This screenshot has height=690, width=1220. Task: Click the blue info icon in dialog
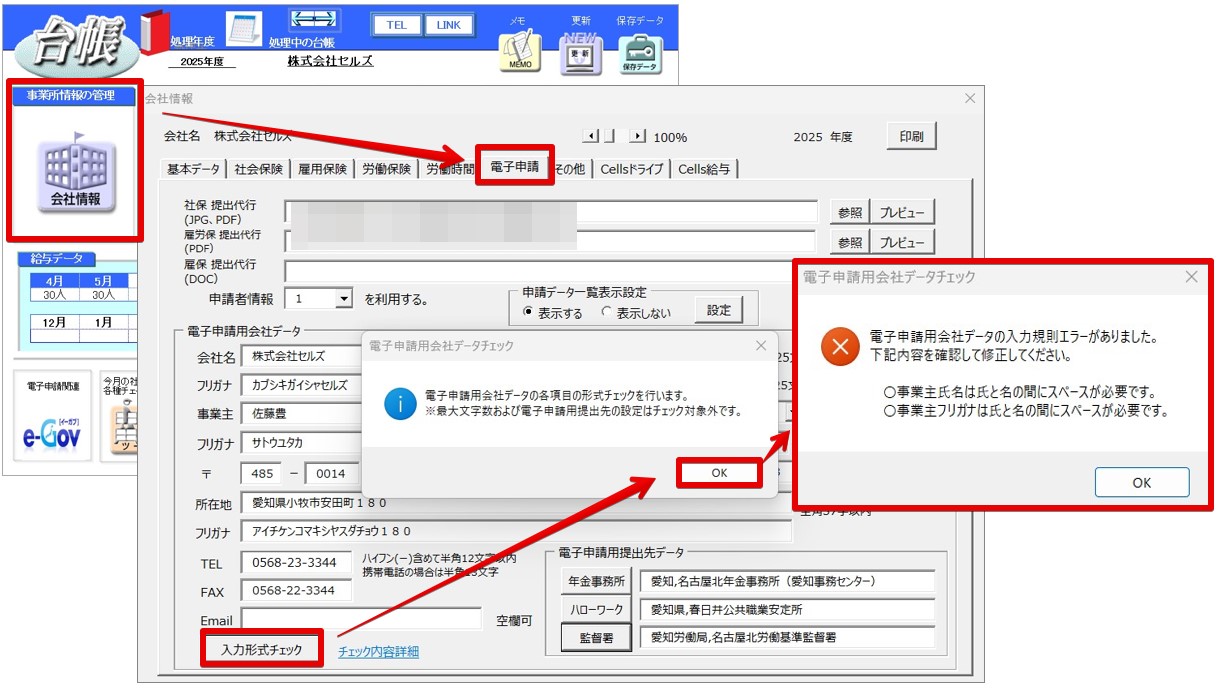pyautogui.click(x=401, y=404)
